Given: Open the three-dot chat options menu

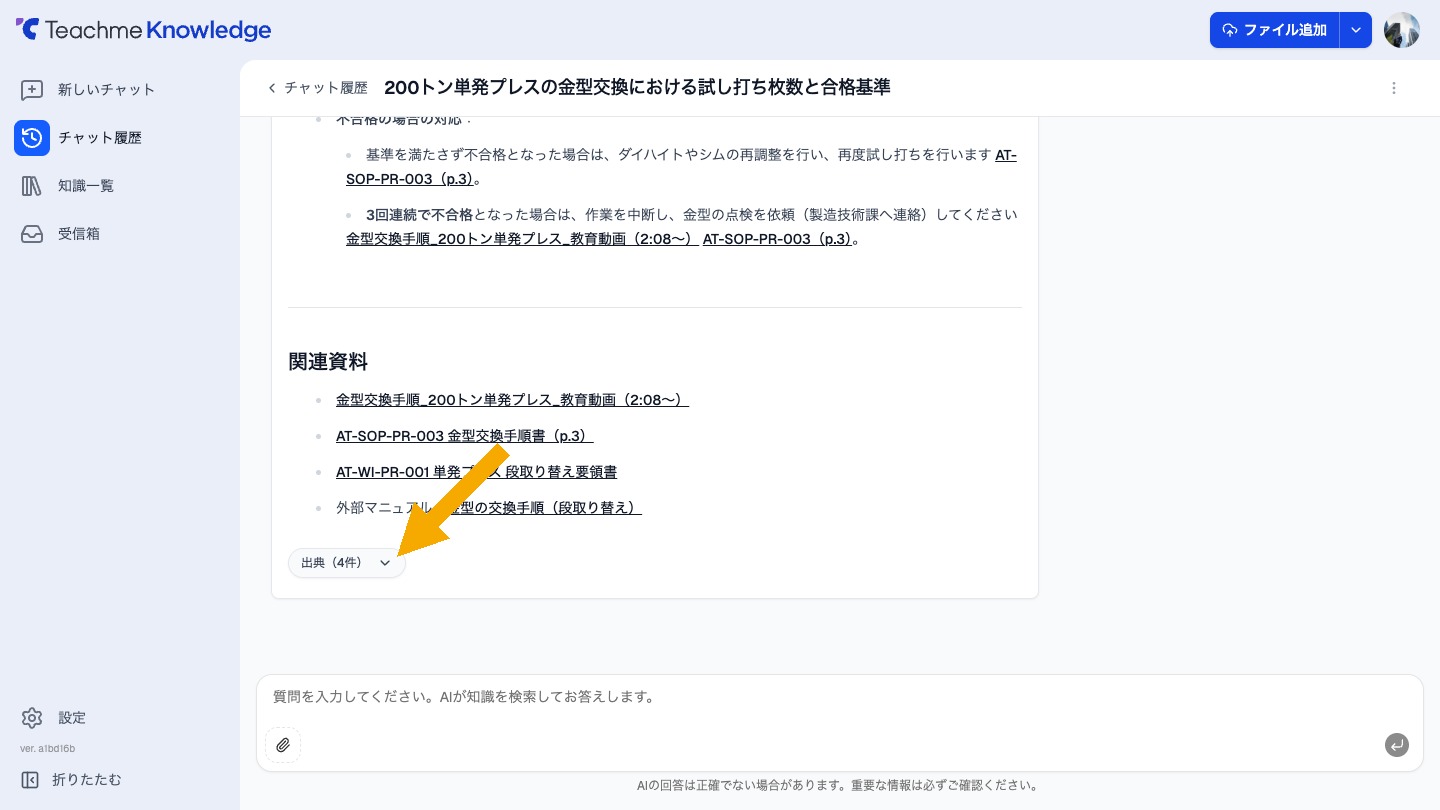Looking at the screenshot, I should tap(1394, 88).
